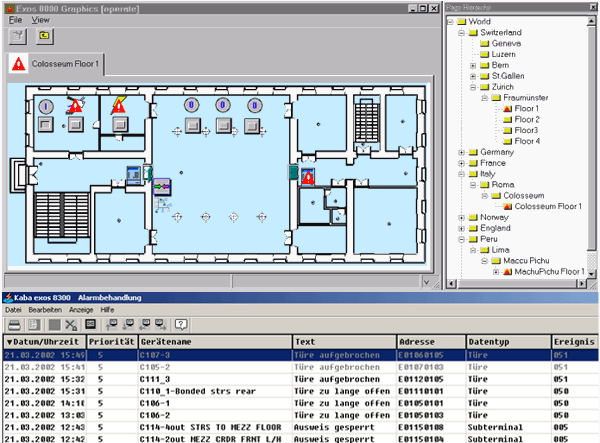This screenshot has height=443, width=600.
Task: Collapse the World tree node
Action: point(450,22)
